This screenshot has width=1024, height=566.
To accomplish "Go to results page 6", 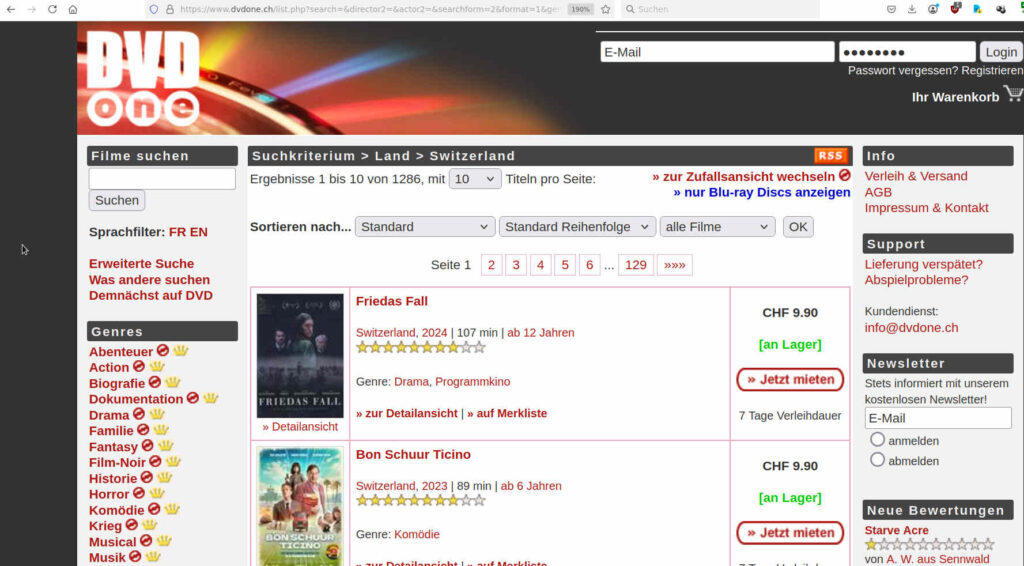I will 589,265.
